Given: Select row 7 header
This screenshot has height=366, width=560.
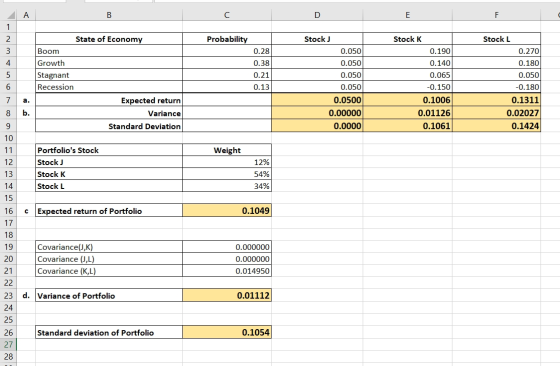Looking at the screenshot, I should point(9,100).
